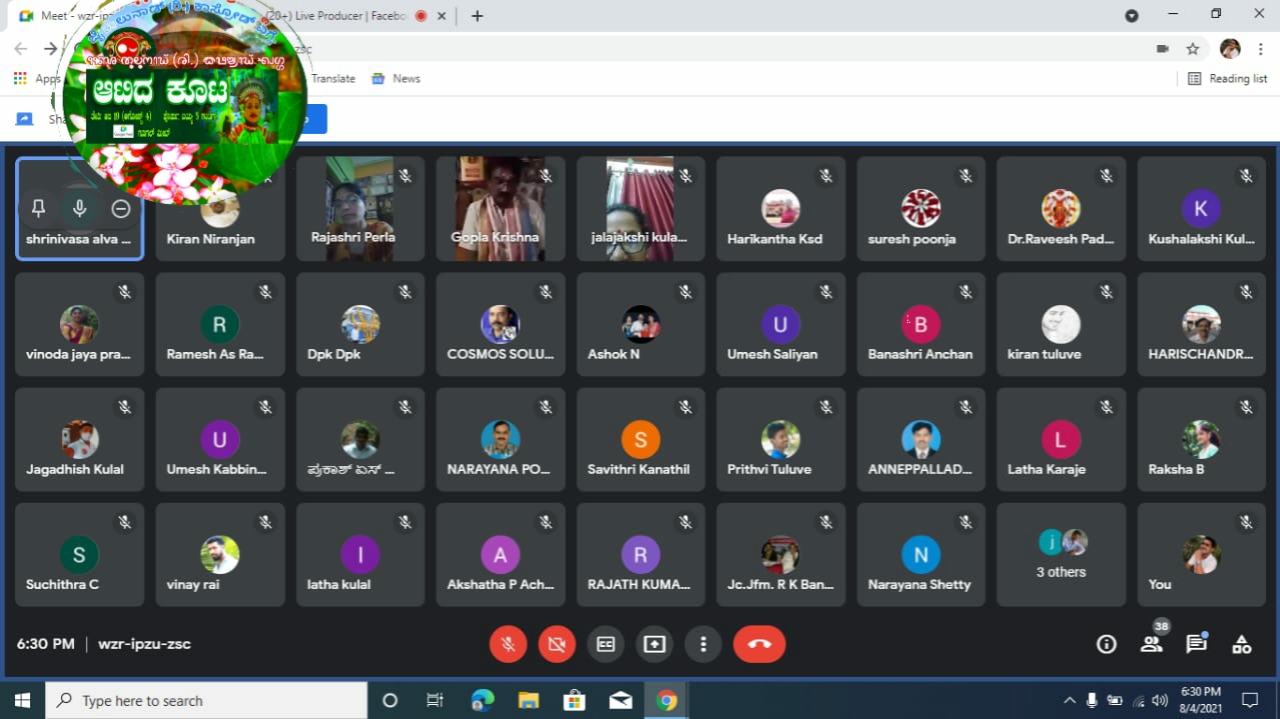Screen dimensions: 1280x719
Task: Click the Banashri Anchan participant tile
Action: [x=921, y=325]
